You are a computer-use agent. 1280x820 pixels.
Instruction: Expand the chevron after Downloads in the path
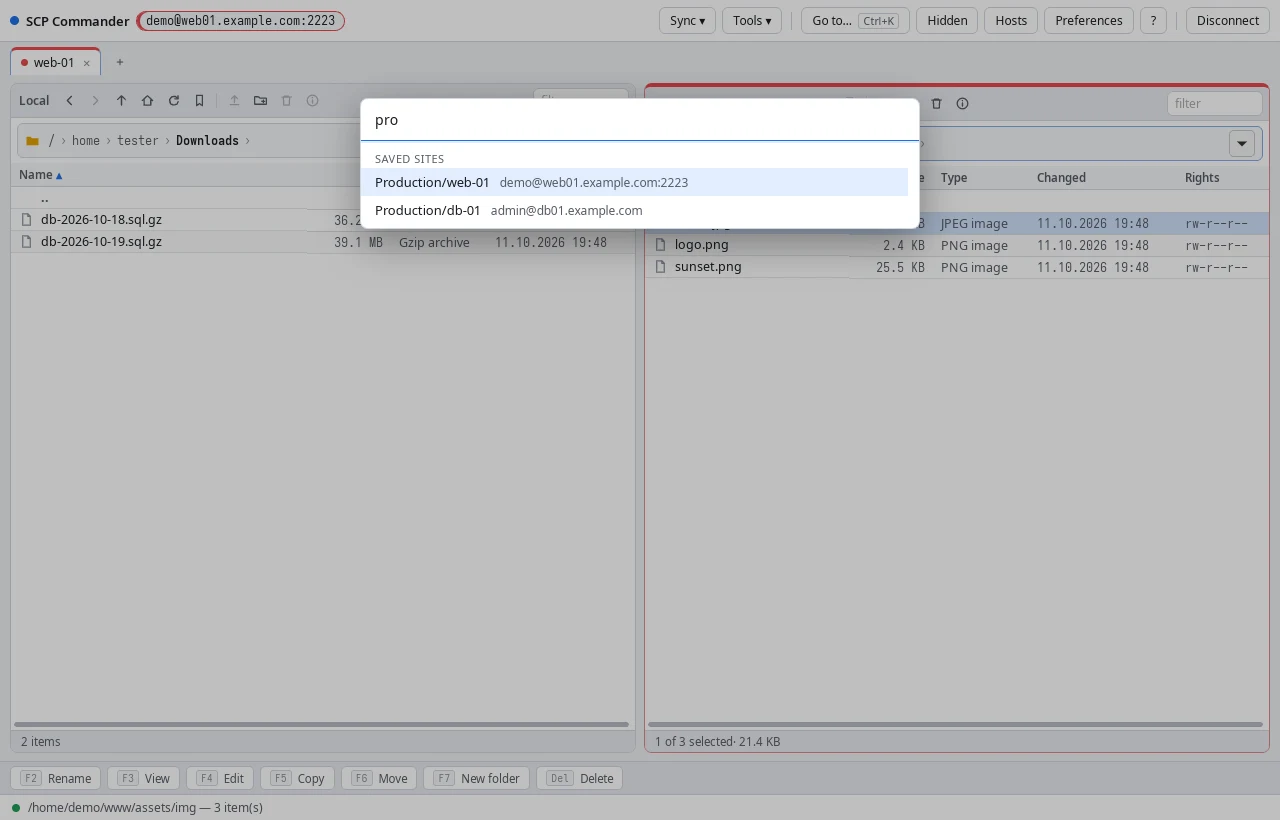pos(247,141)
